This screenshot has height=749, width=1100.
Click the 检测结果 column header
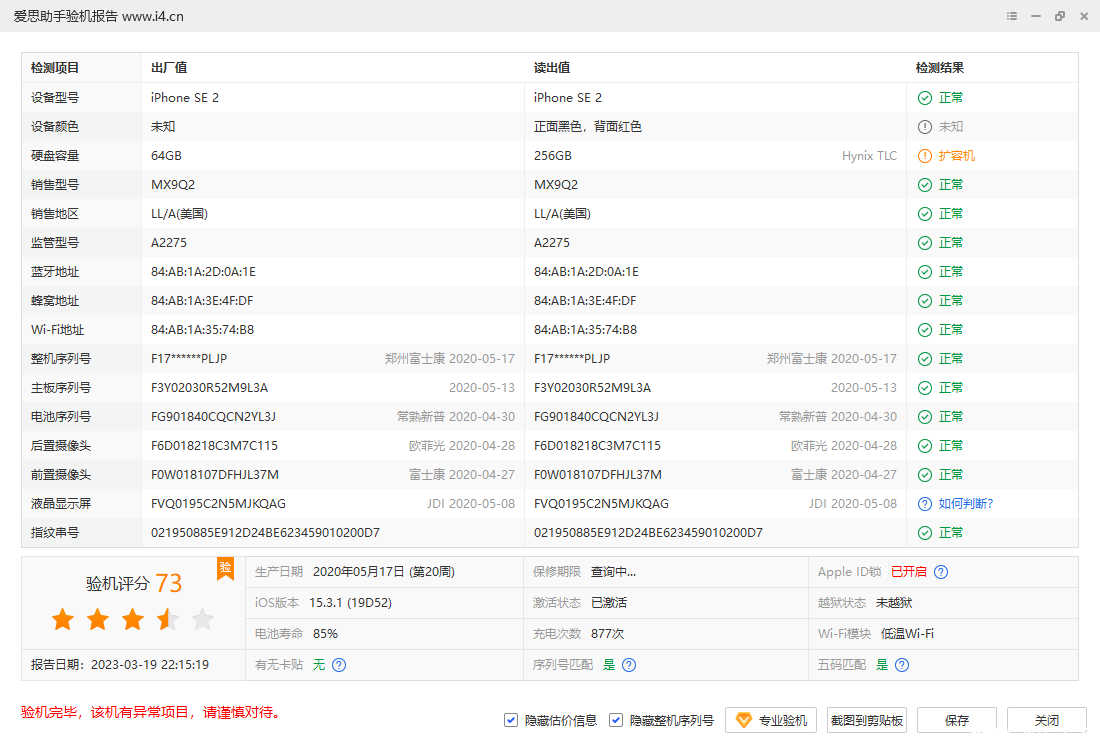pos(940,68)
